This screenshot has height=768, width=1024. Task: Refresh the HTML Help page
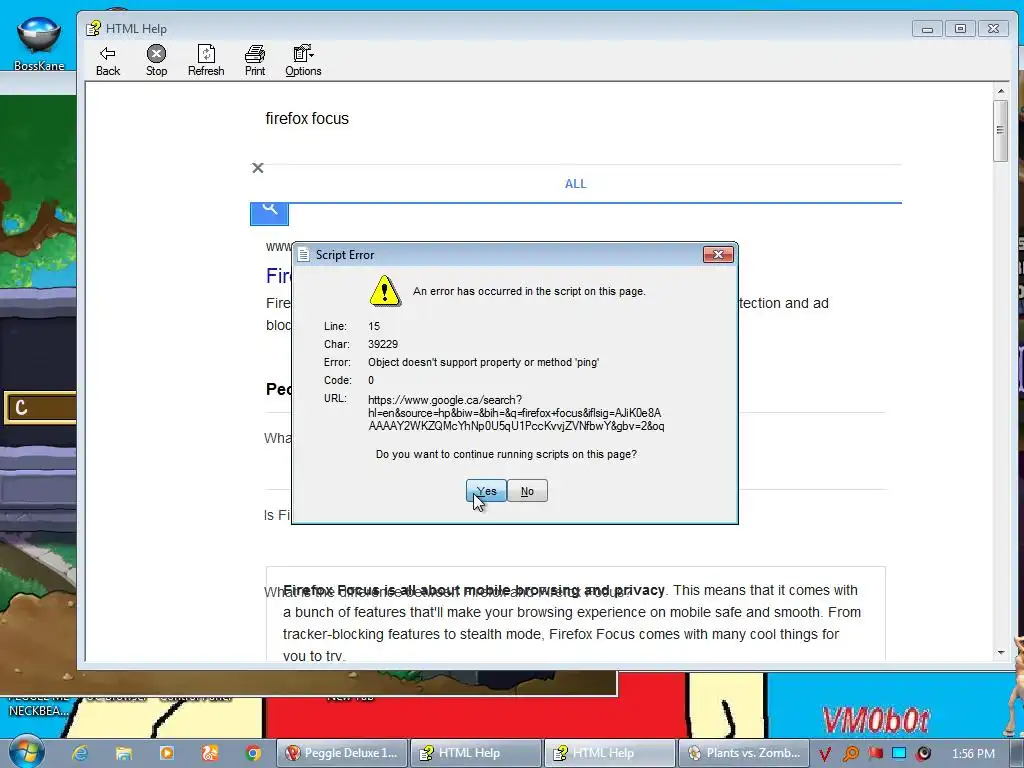206,61
